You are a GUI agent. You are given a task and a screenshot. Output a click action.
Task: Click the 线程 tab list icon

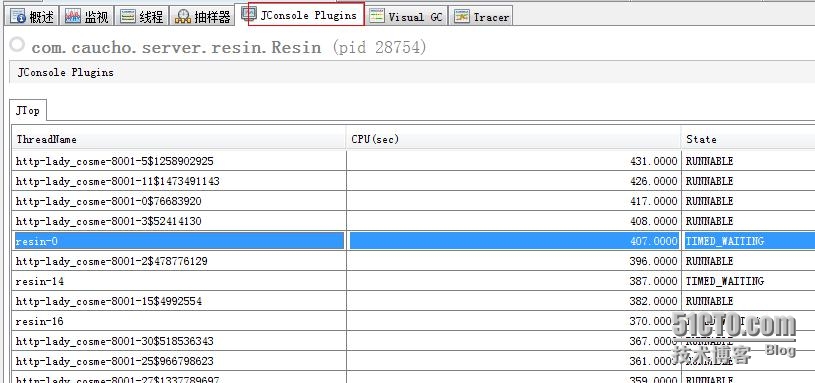pos(127,17)
